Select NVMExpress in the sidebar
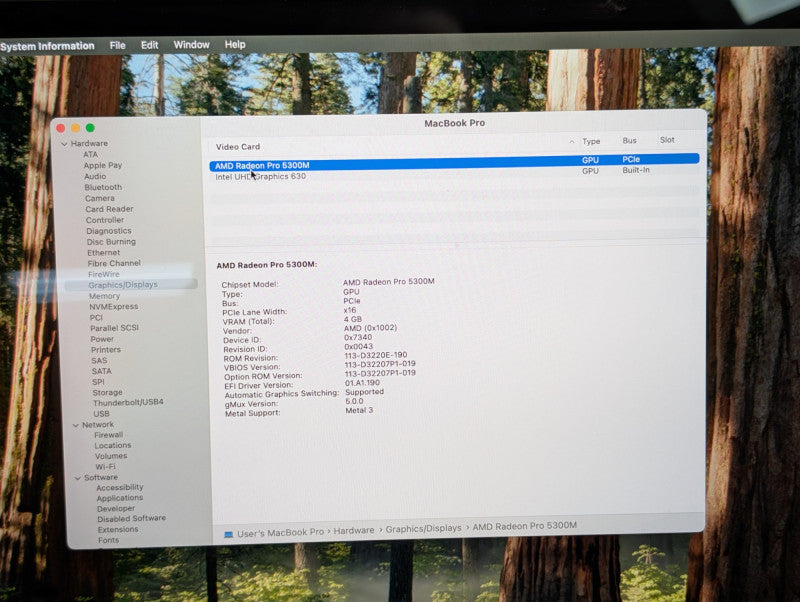Viewport: 800px width, 602px height. tap(114, 307)
